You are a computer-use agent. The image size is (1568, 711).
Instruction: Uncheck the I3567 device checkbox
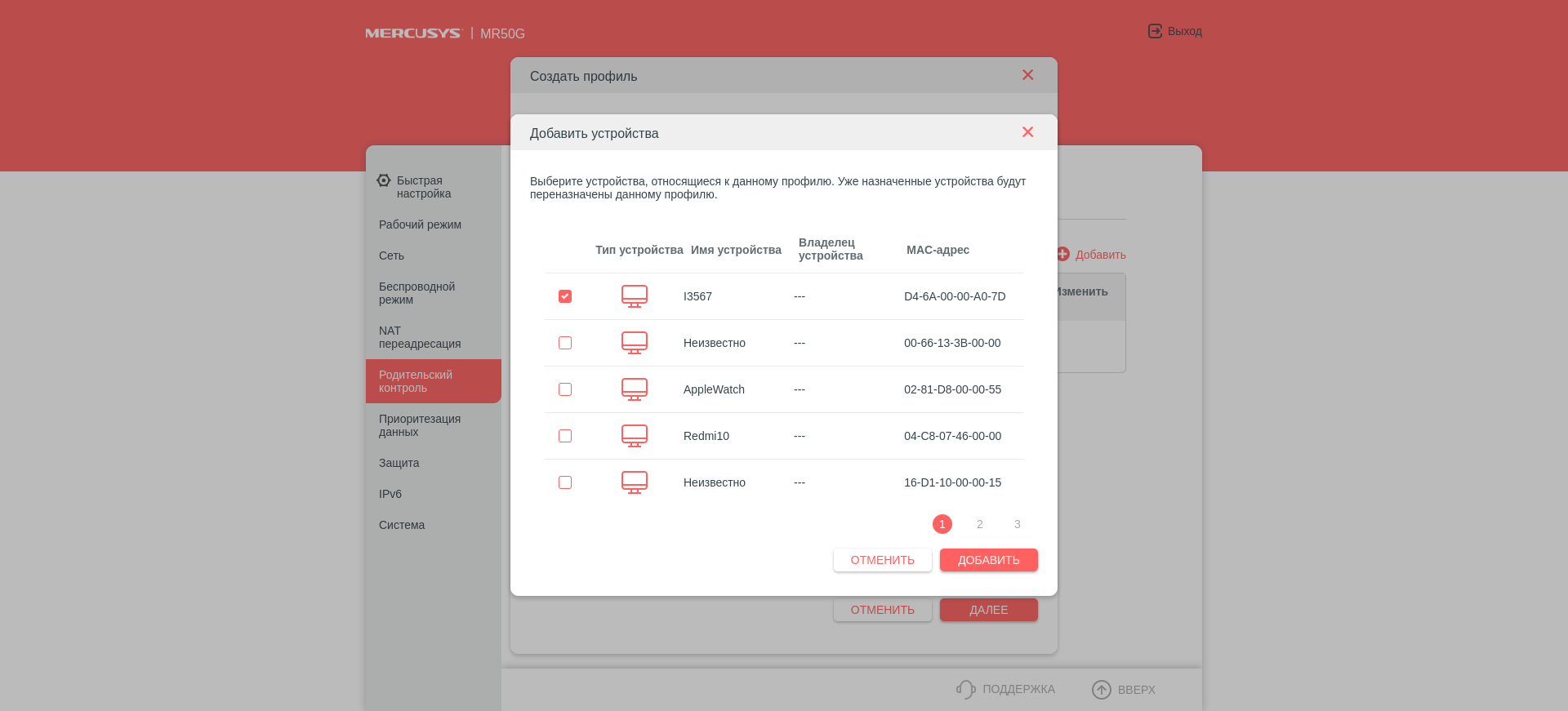565,296
